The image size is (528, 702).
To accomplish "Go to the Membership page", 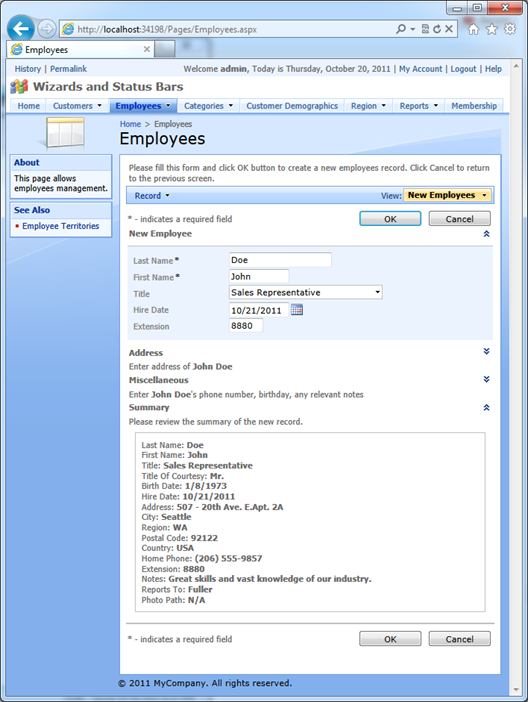I will pyautogui.click(x=474, y=106).
